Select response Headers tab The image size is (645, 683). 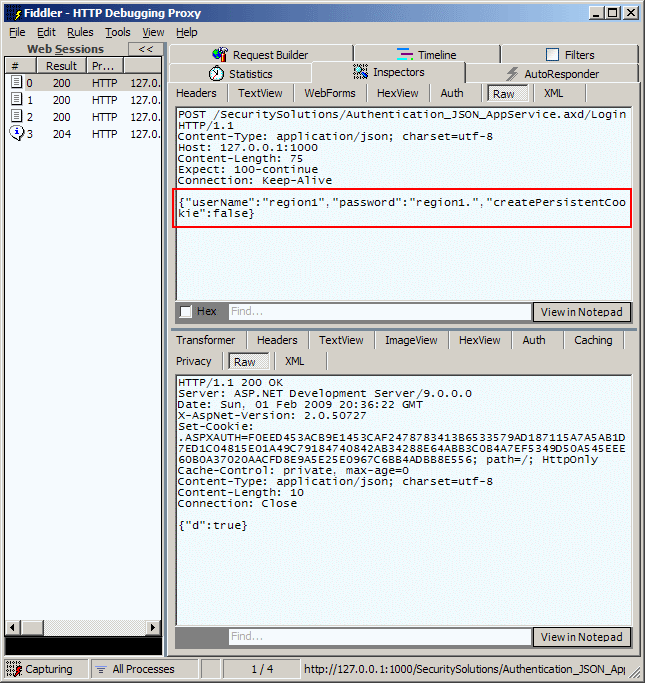[x=277, y=340]
